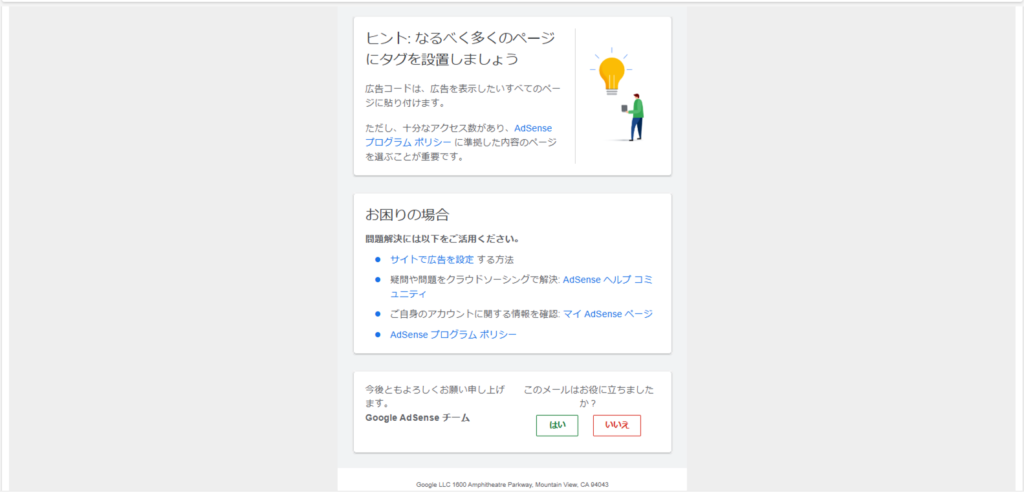
Task: Click the bullet before ご自身のアカウント
Action: coord(378,314)
